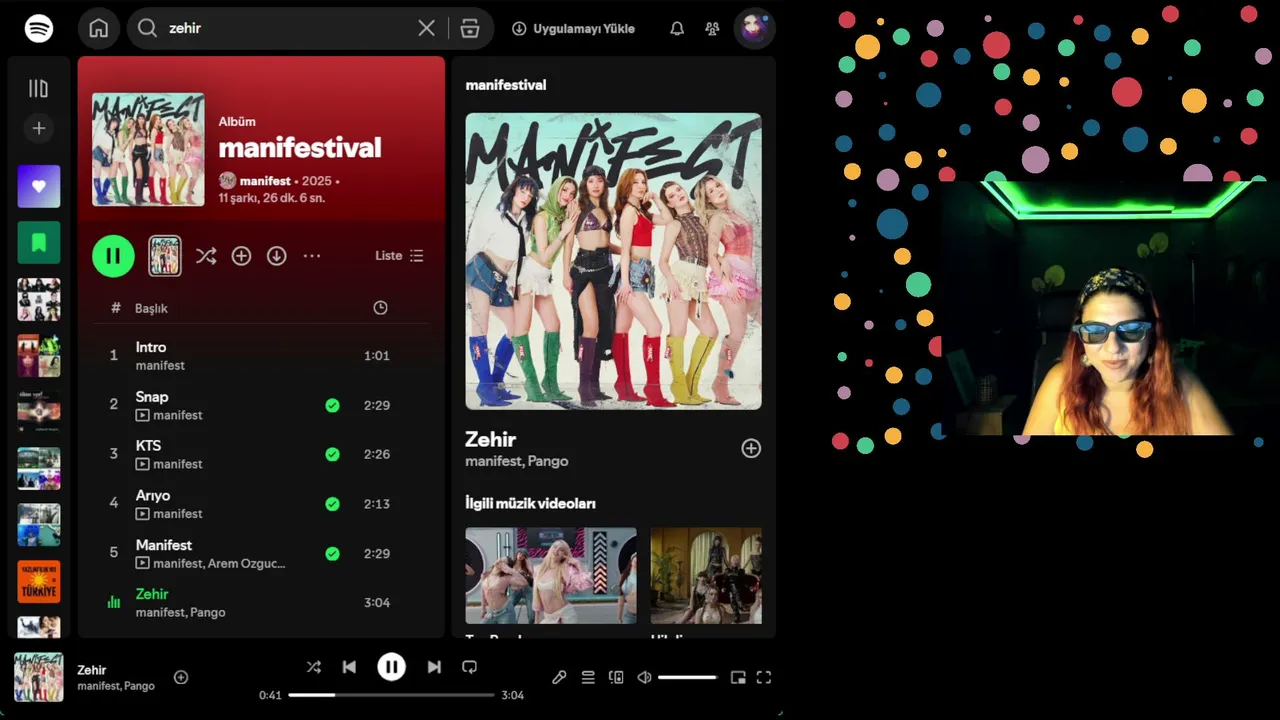Click the Zehir title in the right panel
Viewport: 1280px width, 720px height.
click(x=490, y=439)
